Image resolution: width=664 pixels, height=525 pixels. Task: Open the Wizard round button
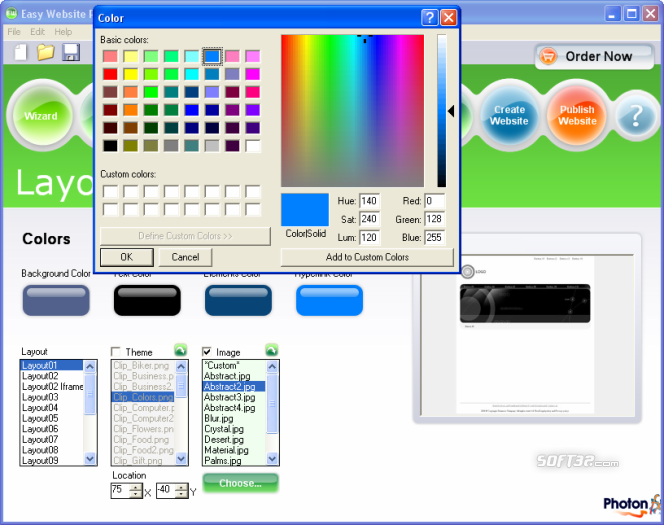[x=41, y=116]
